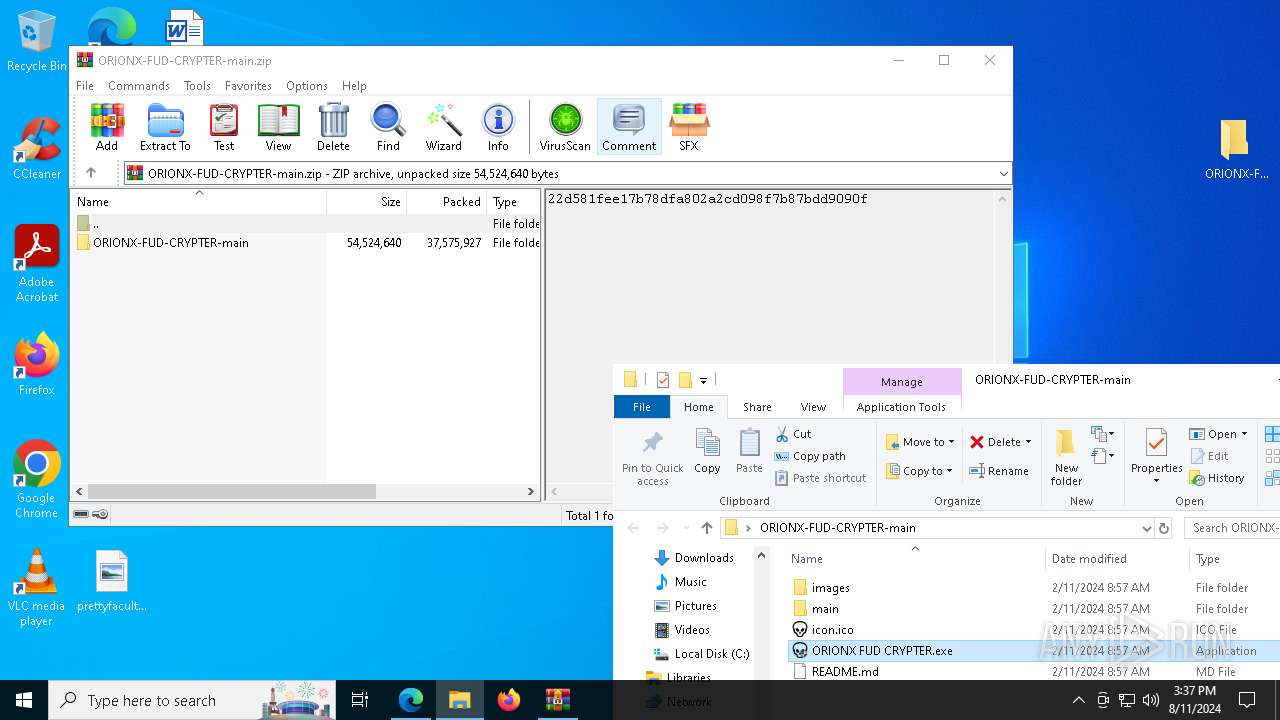Sort WinRAR list by Packed column
This screenshot has width=1280, height=720.
447,201
